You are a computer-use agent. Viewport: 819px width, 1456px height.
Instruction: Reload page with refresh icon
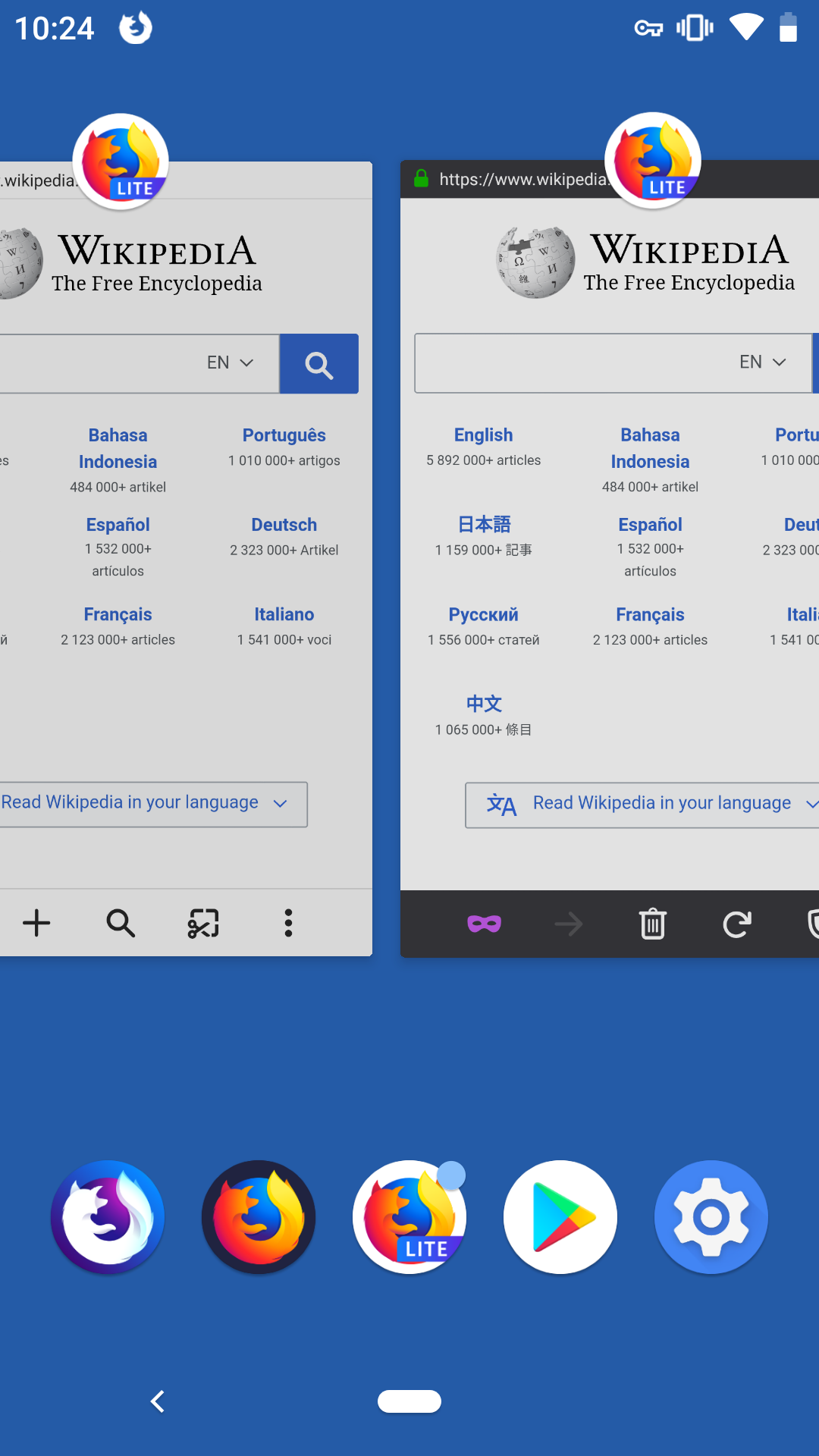pyautogui.click(x=736, y=924)
